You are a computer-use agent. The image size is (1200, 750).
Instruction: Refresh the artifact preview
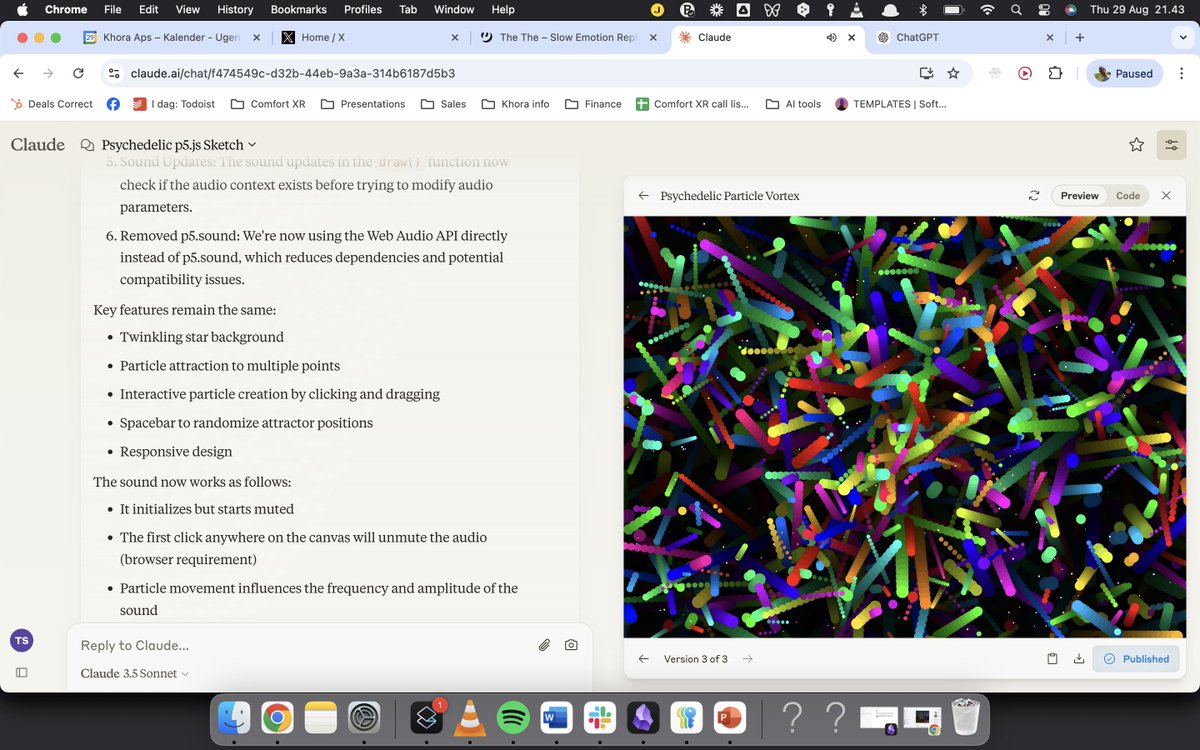coord(1034,195)
